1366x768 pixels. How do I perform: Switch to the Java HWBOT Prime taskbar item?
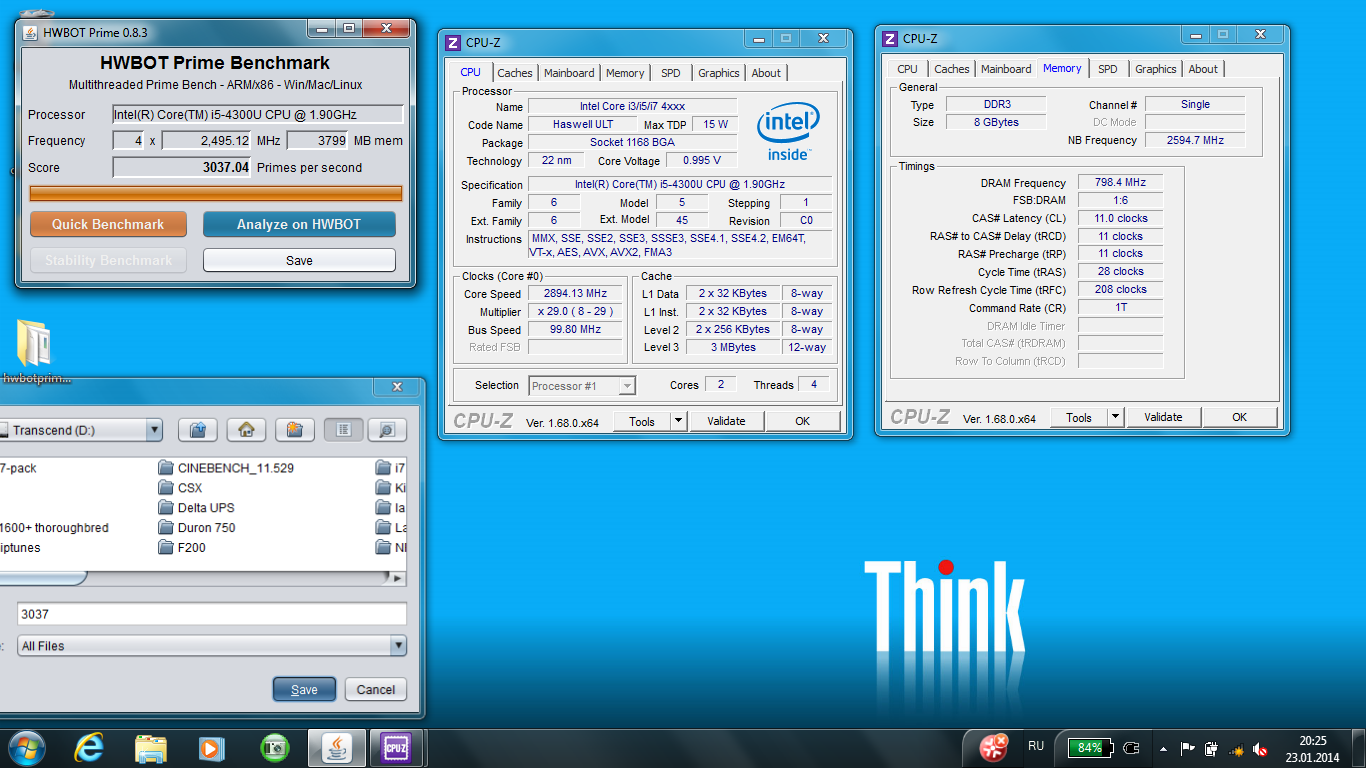[x=336, y=748]
